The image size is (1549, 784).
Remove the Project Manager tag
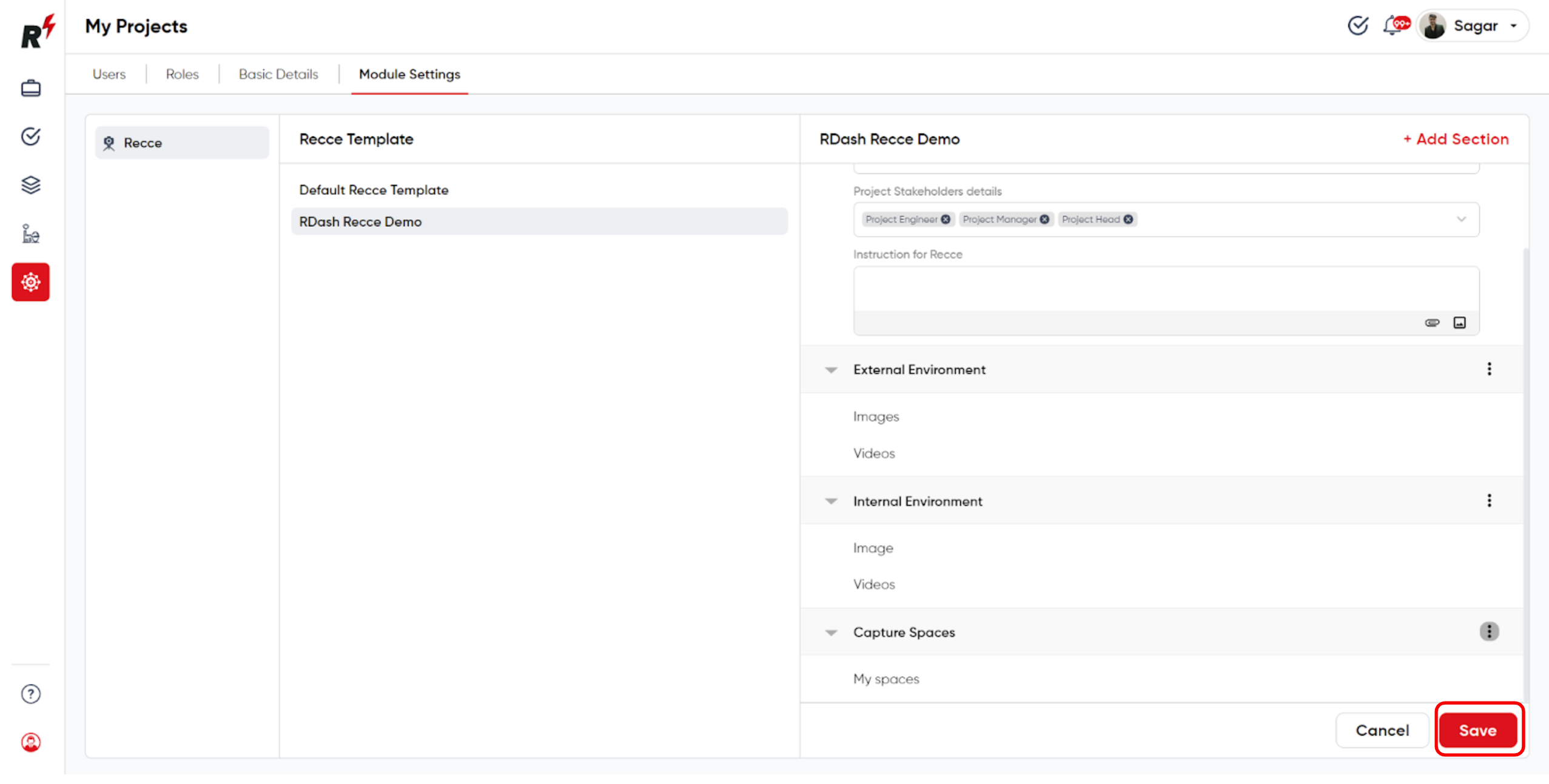point(1044,219)
